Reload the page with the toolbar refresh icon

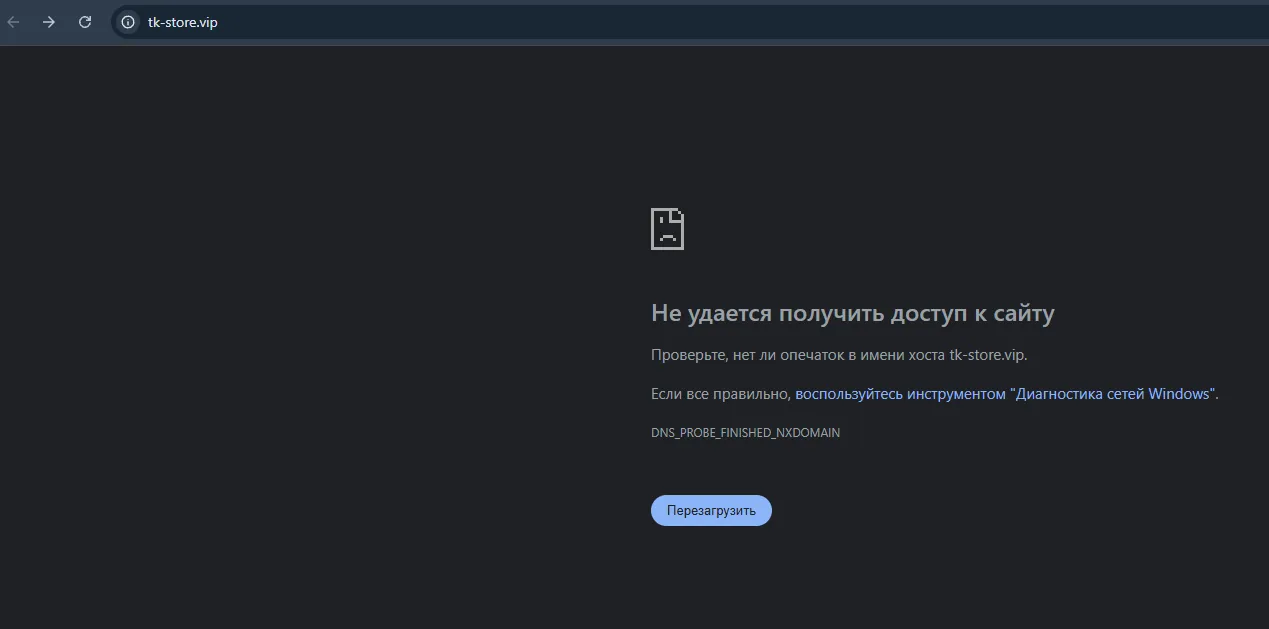coord(85,22)
